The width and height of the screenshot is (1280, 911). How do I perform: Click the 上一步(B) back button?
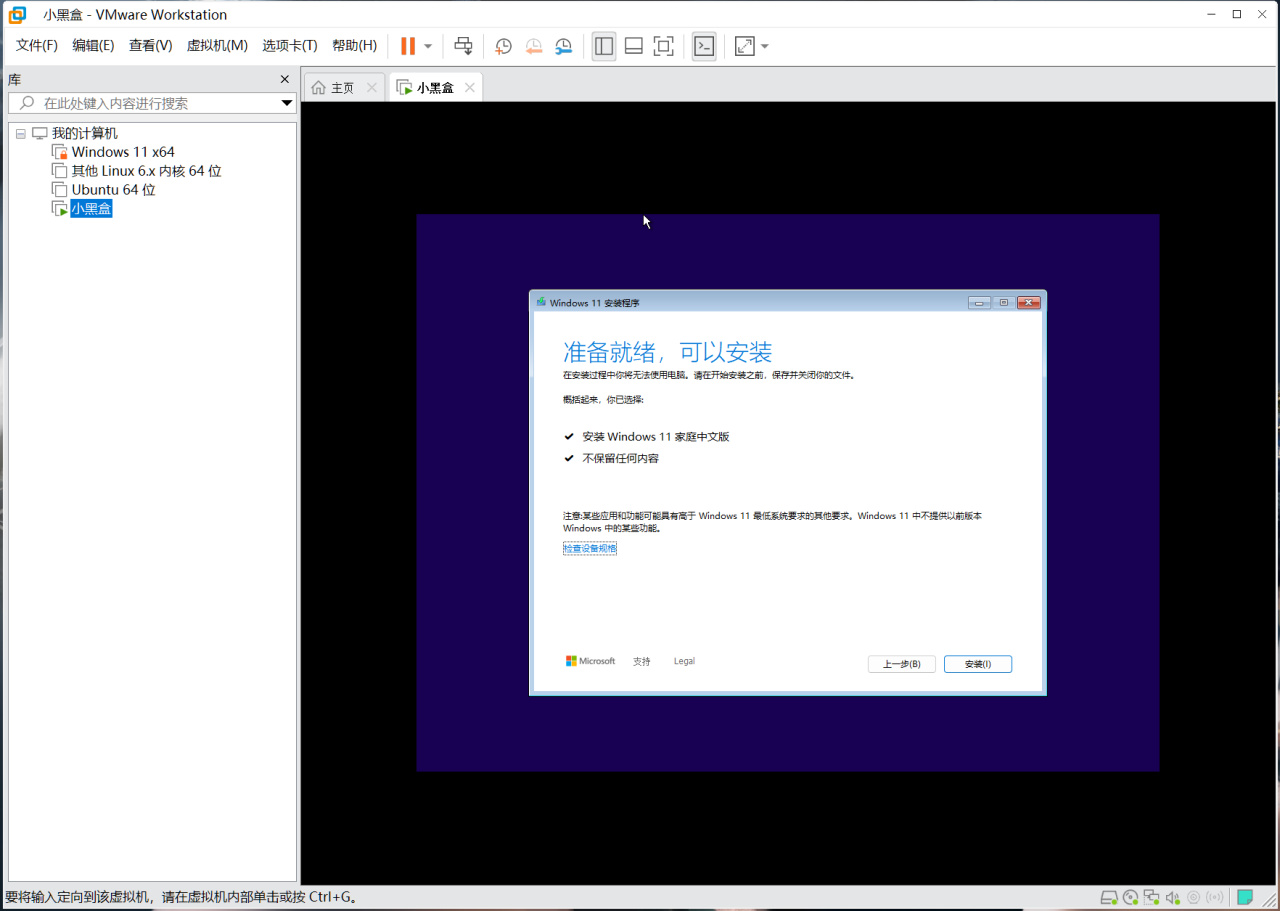pos(901,664)
